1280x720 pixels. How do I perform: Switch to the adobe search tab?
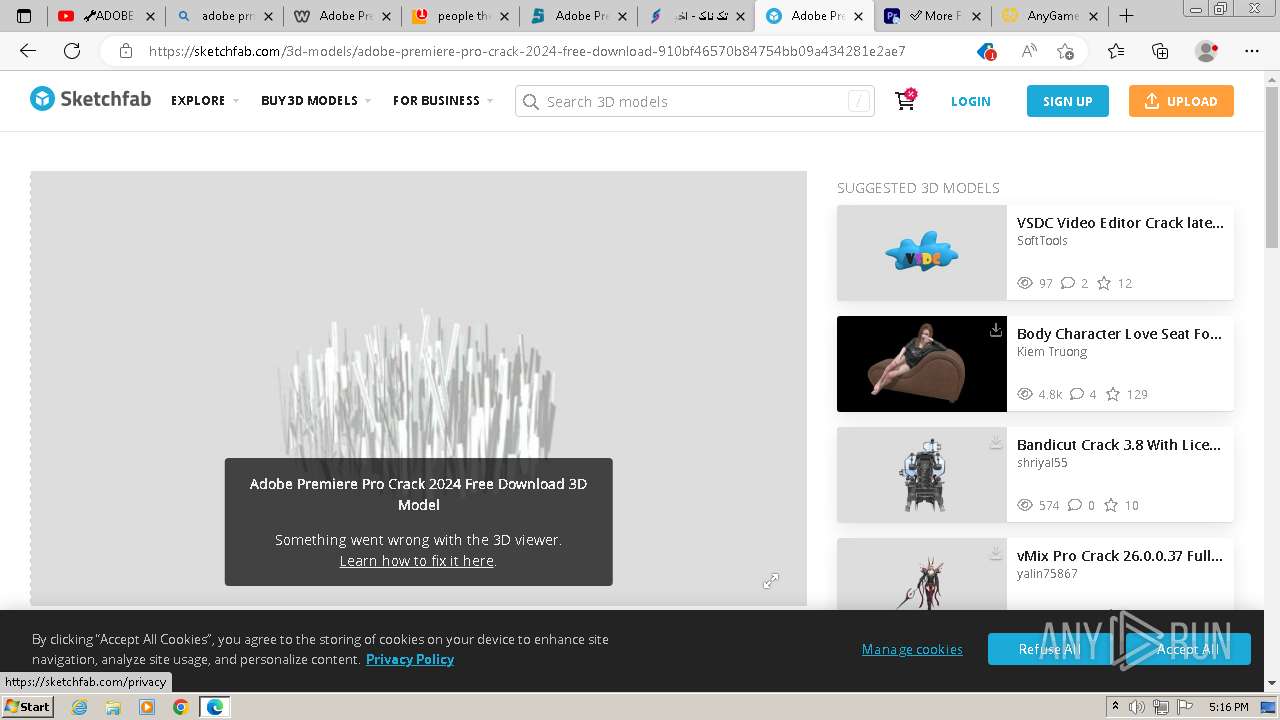225,16
